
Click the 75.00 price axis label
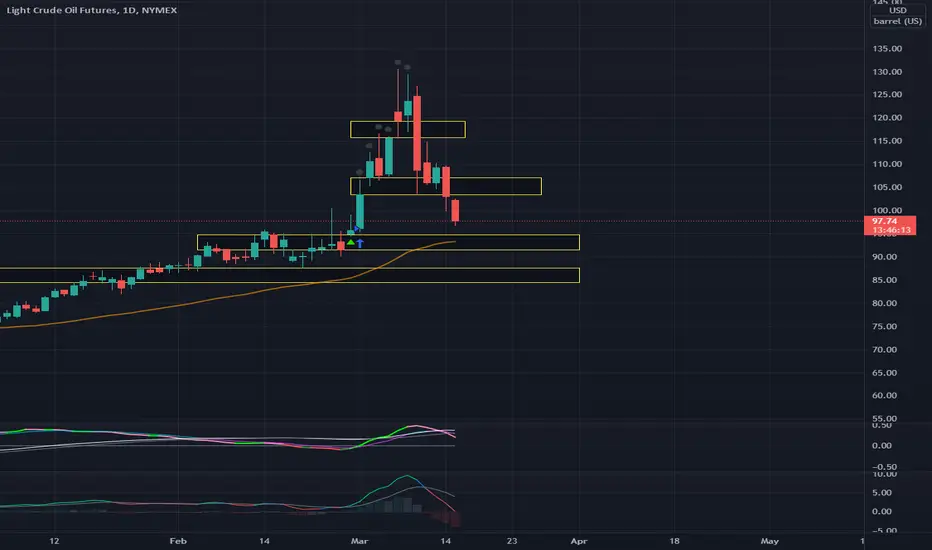tap(884, 326)
